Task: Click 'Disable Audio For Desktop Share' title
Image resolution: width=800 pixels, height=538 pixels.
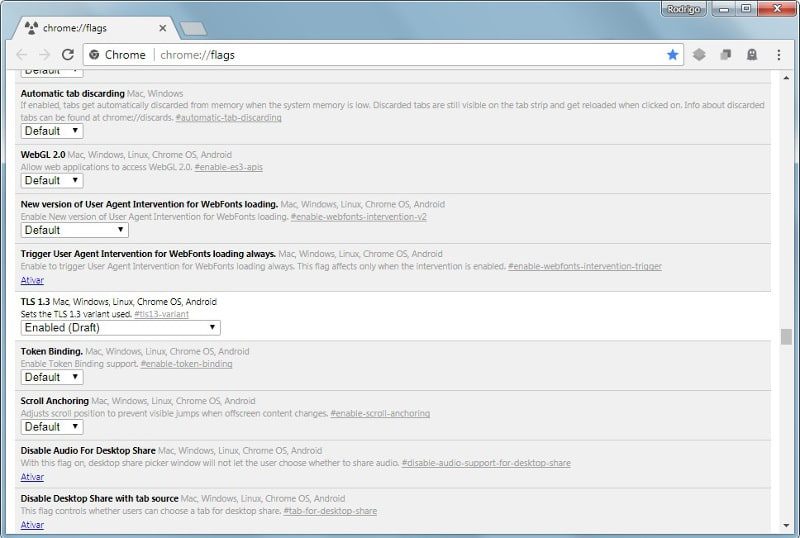Action: pyautogui.click(x=88, y=450)
